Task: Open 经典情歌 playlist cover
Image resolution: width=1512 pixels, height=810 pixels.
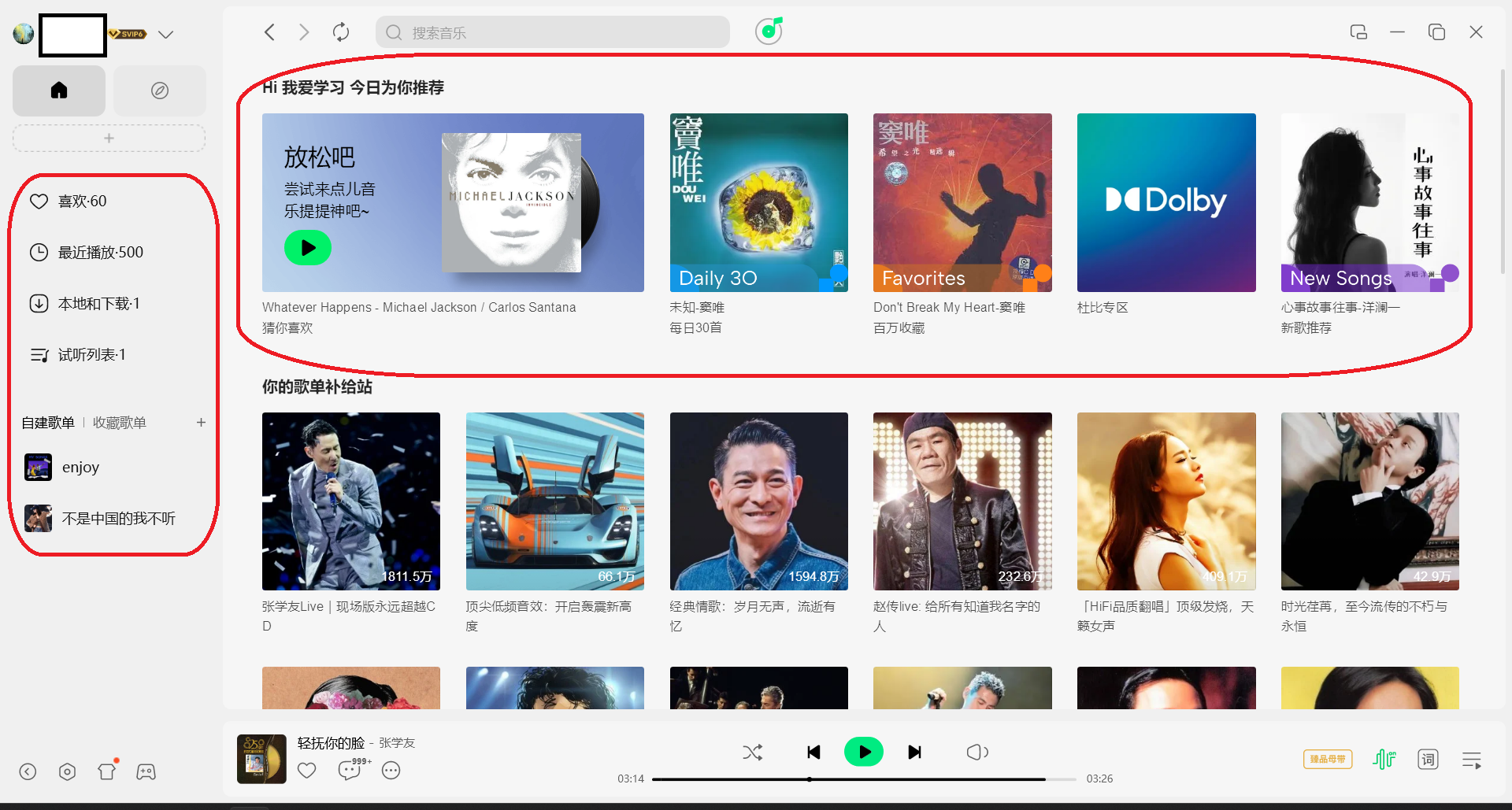Action: pos(759,501)
